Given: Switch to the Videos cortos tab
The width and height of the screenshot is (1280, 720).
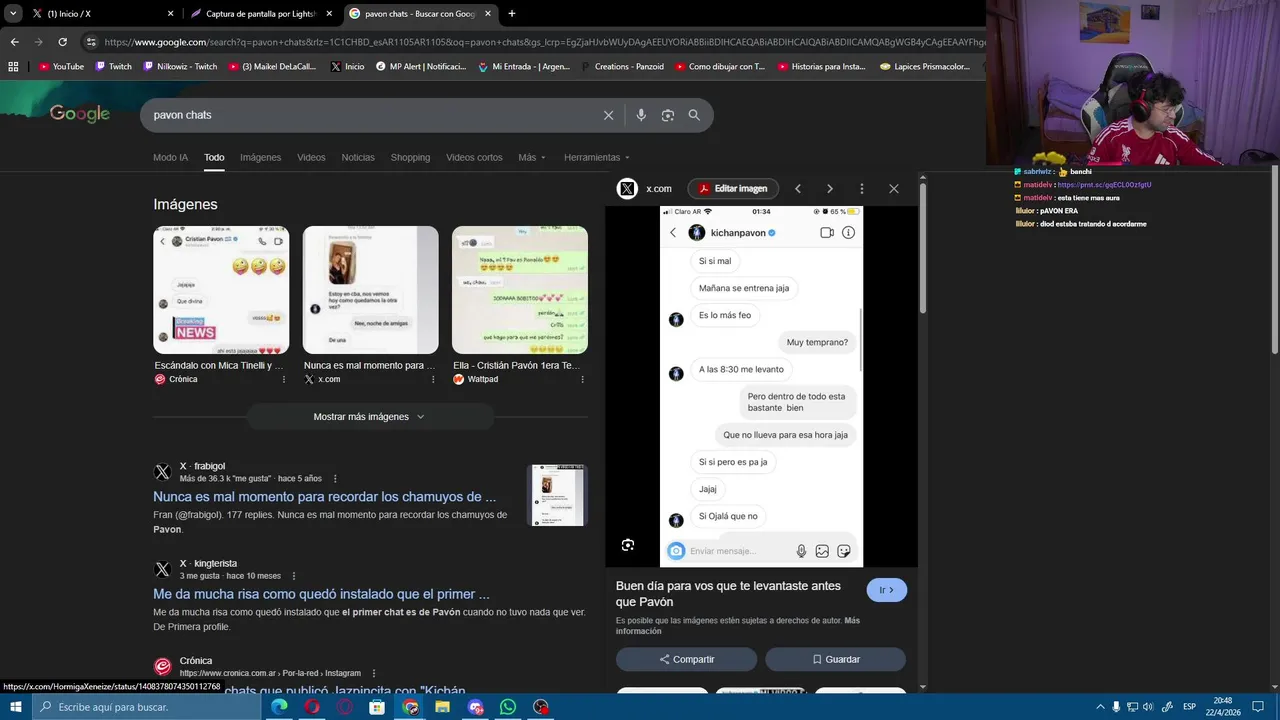Looking at the screenshot, I should coord(474,157).
